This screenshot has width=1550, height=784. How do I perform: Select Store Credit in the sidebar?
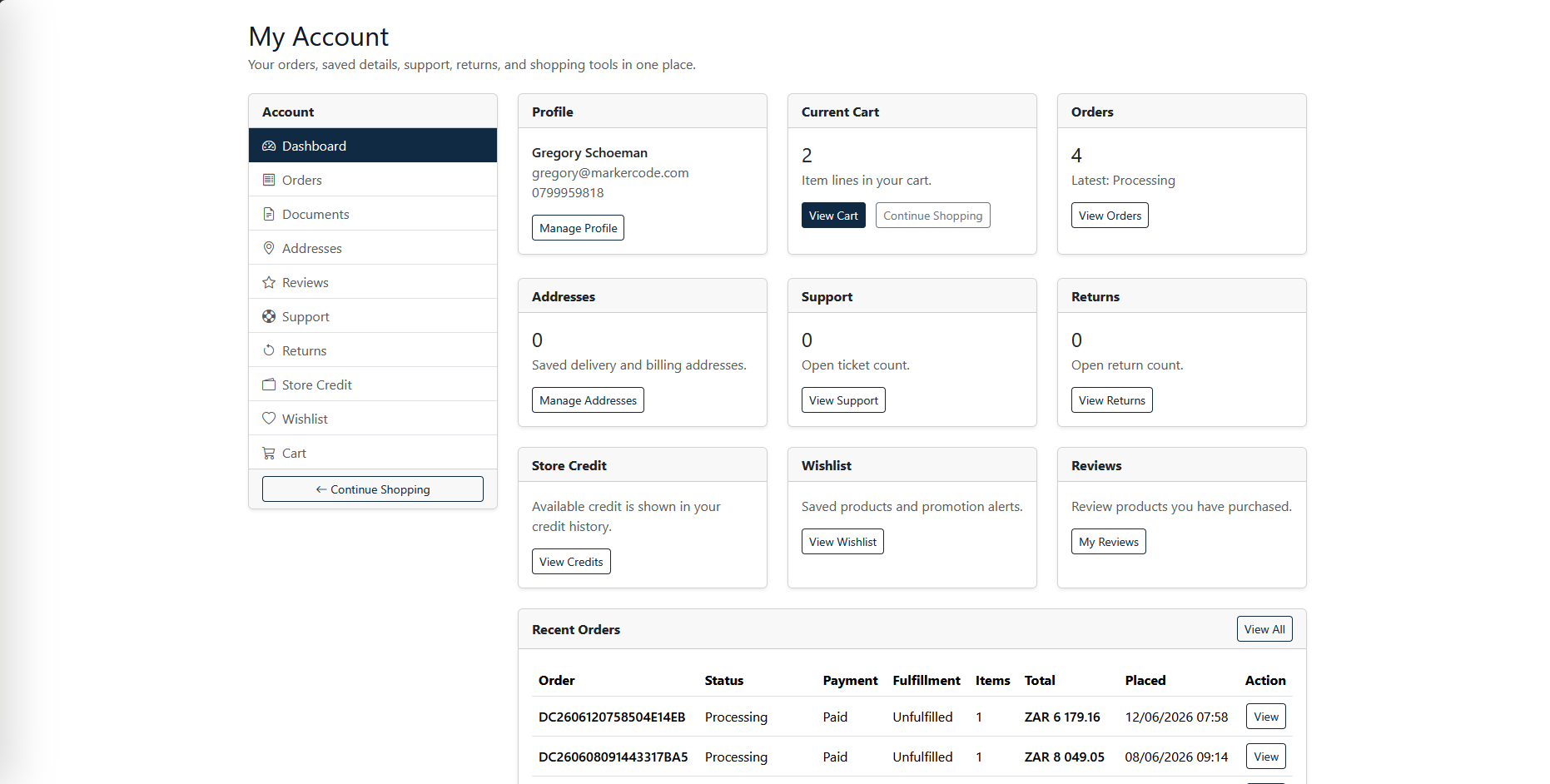click(x=373, y=385)
